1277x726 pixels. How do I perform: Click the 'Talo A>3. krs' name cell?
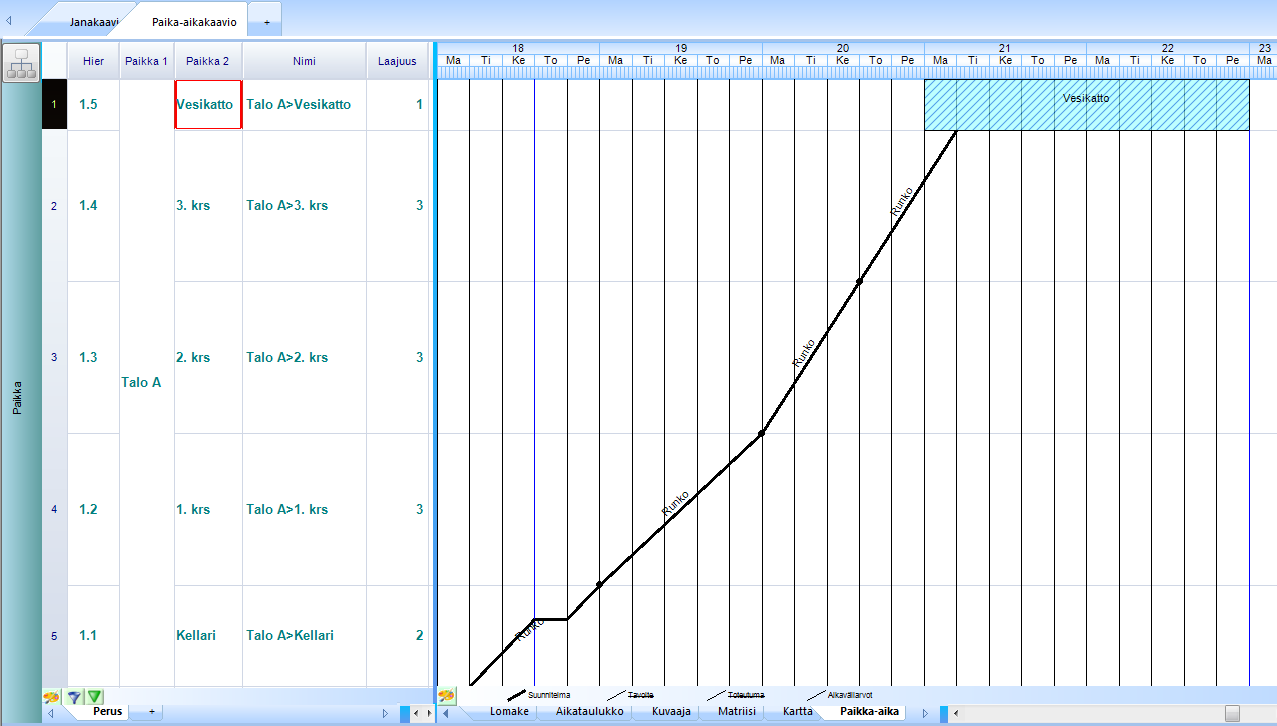(x=304, y=206)
